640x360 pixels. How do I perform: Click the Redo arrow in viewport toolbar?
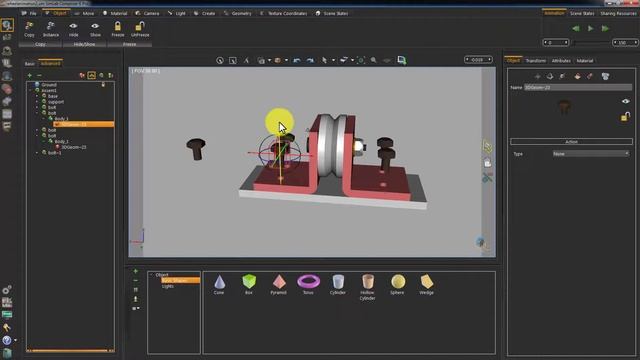(310, 60)
